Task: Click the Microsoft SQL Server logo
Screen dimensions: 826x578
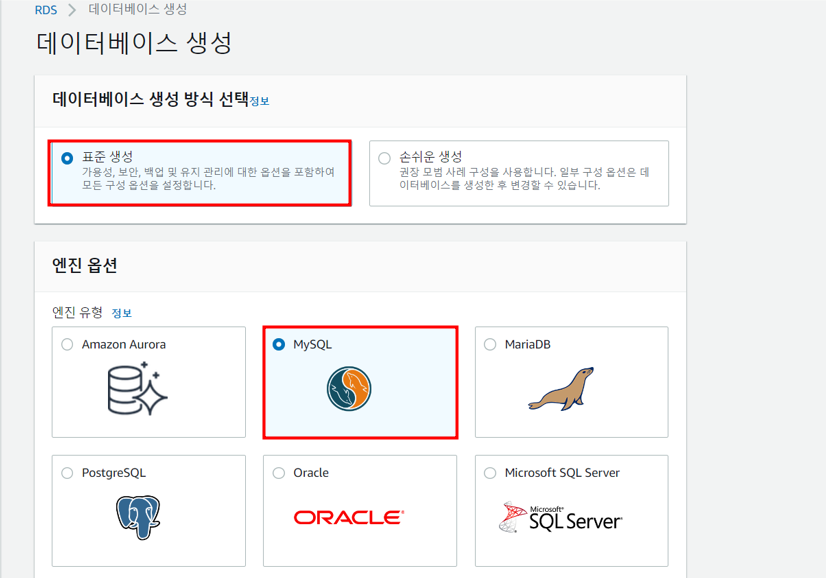Action: click(x=560, y=517)
